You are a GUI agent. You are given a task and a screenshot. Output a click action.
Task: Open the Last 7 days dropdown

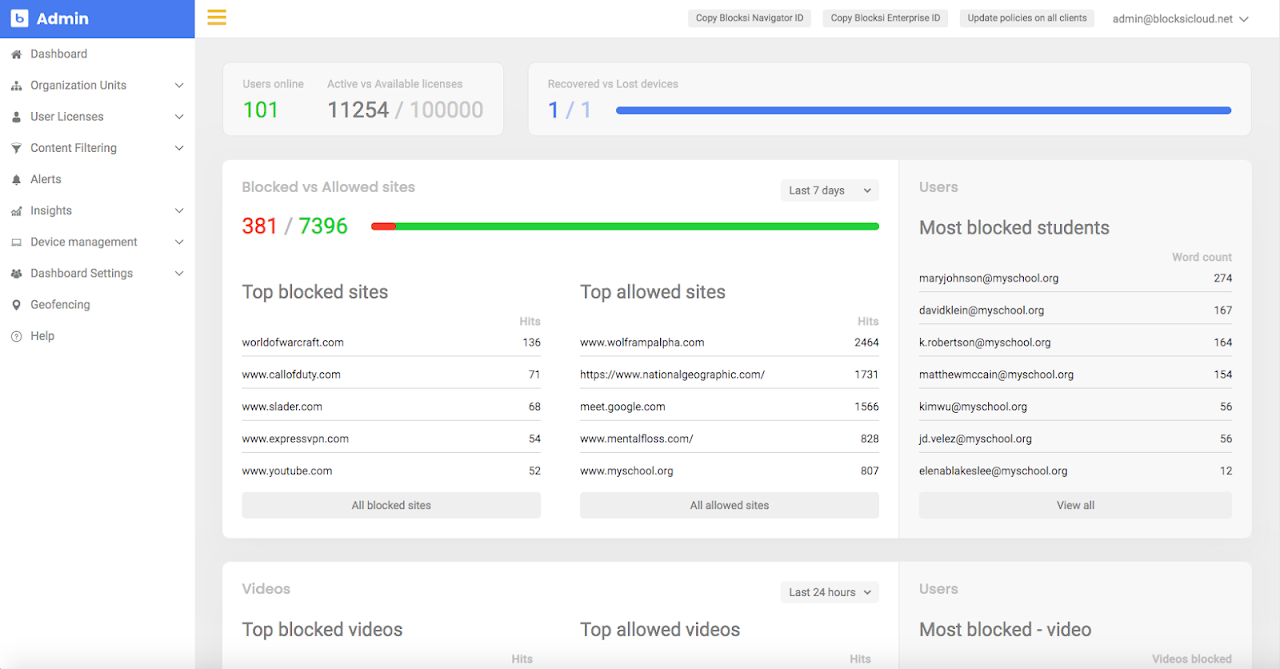pyautogui.click(x=829, y=190)
